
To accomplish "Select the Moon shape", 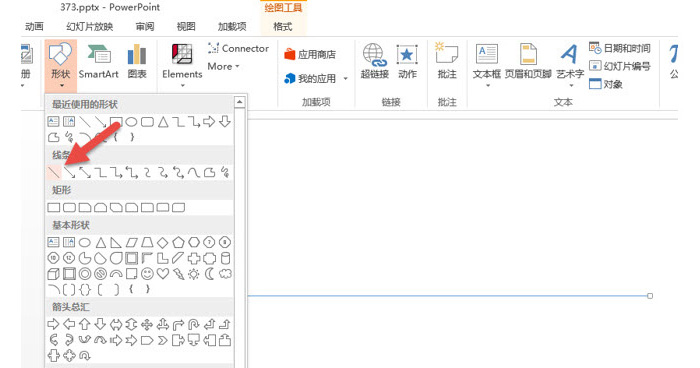I will click(x=209, y=274).
